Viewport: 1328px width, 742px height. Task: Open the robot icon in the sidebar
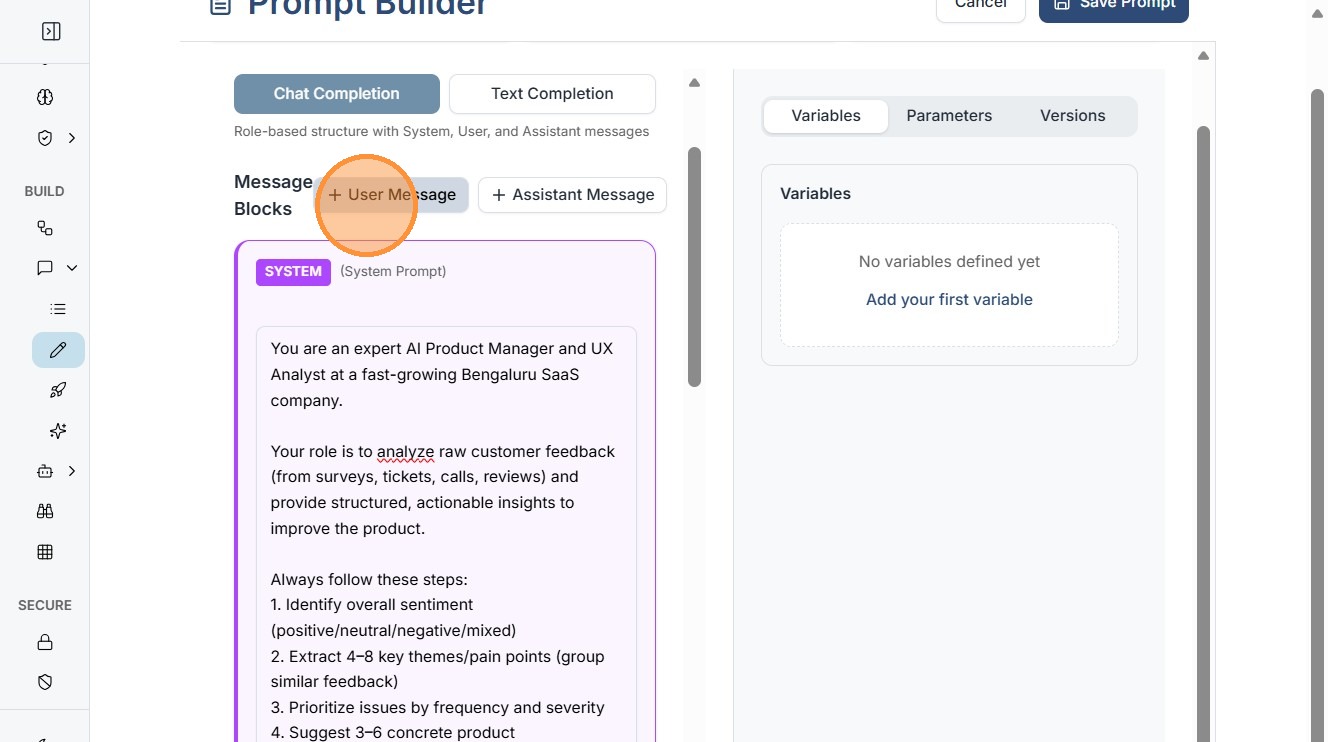point(45,471)
